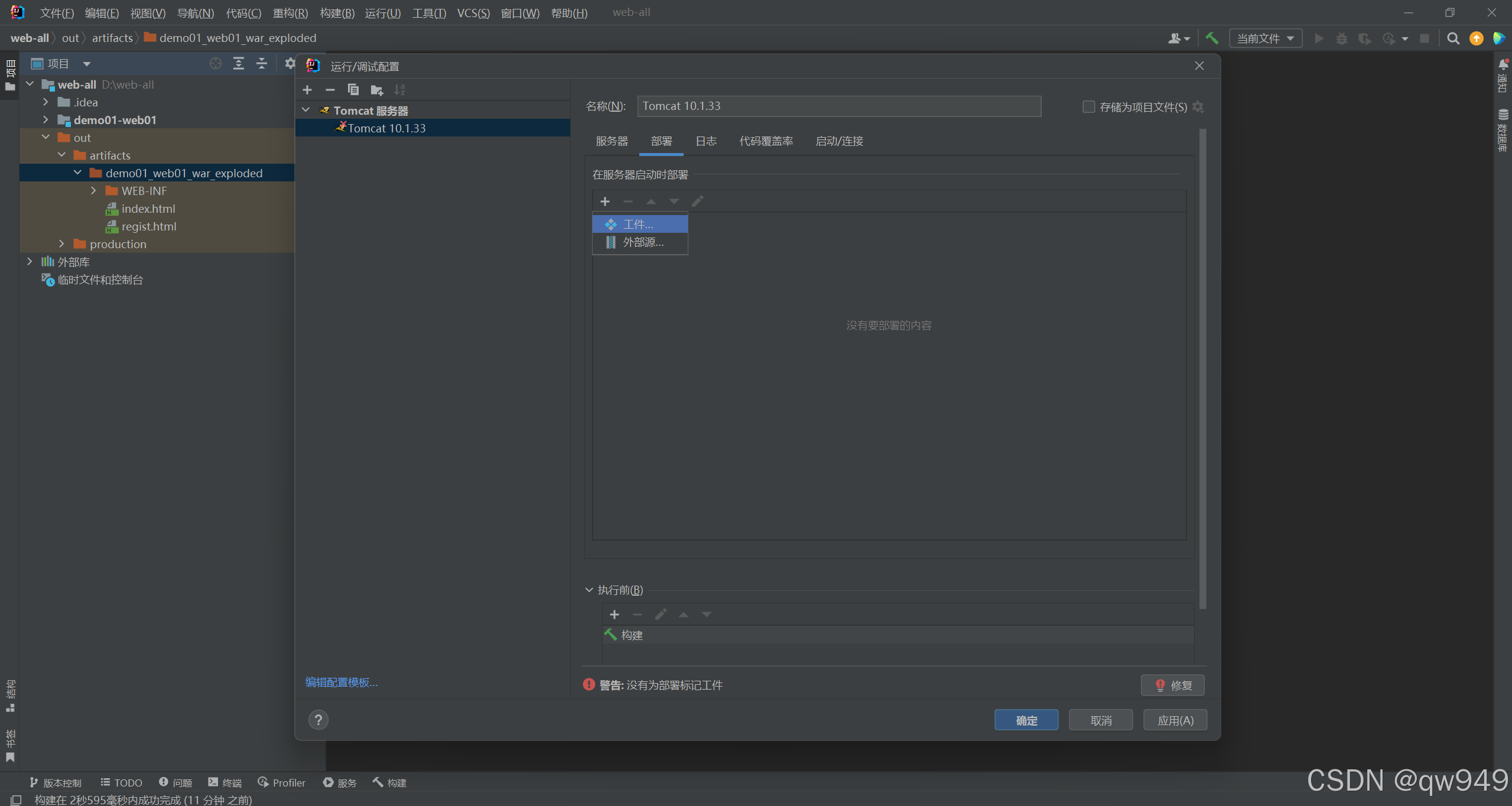The image size is (1512, 806).
Task: Click the add before-launch task plus icon
Action: coord(614,615)
